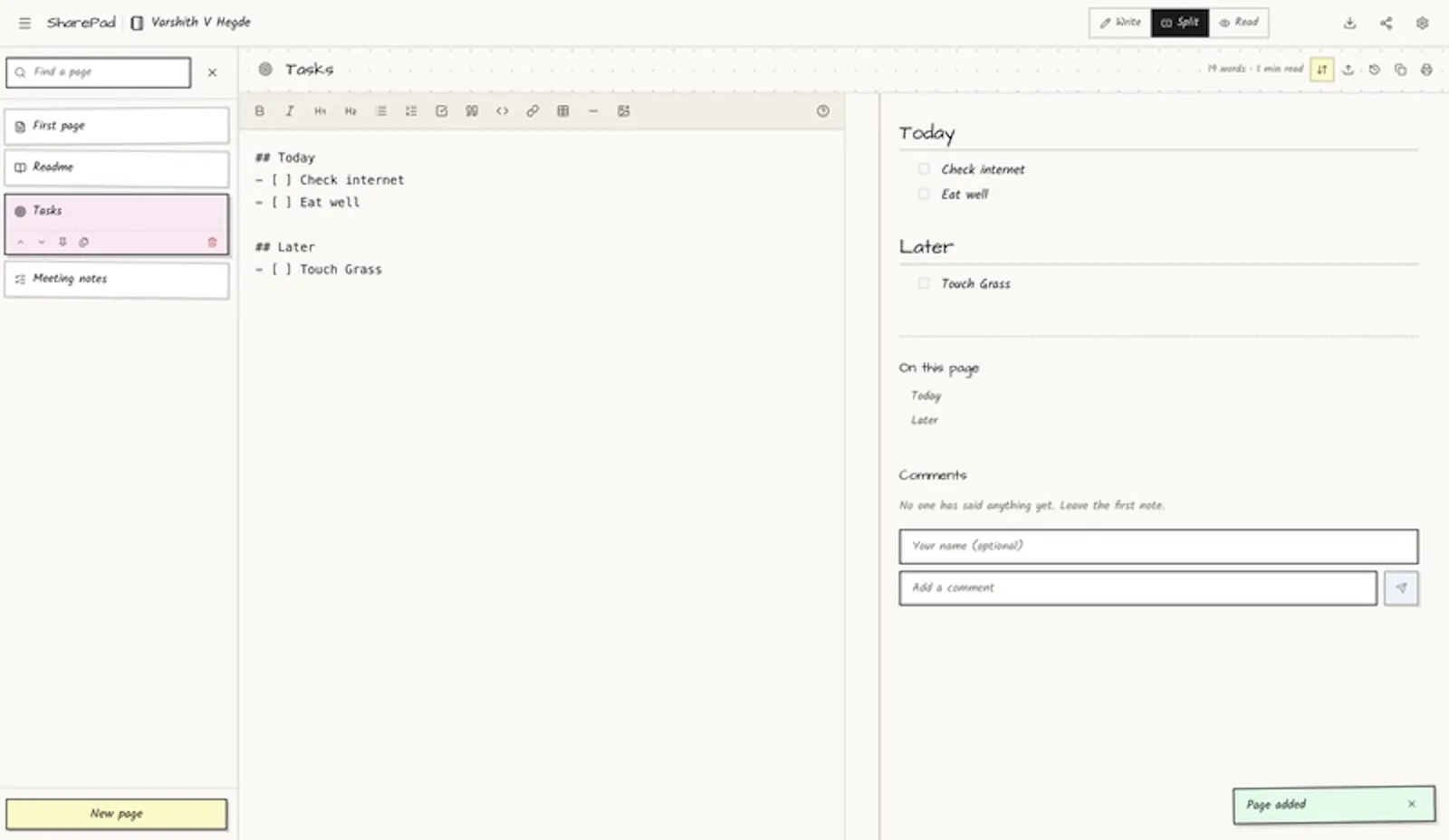Click the word count '14 words' text
The width and height of the screenshot is (1449, 840).
point(1226,69)
